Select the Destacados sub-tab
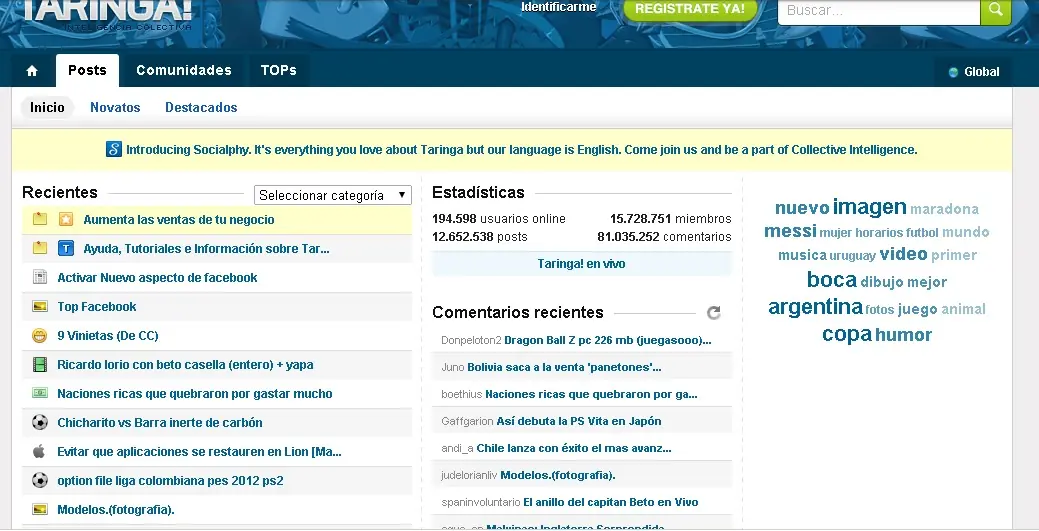This screenshot has height=531, width=1039. [x=201, y=107]
